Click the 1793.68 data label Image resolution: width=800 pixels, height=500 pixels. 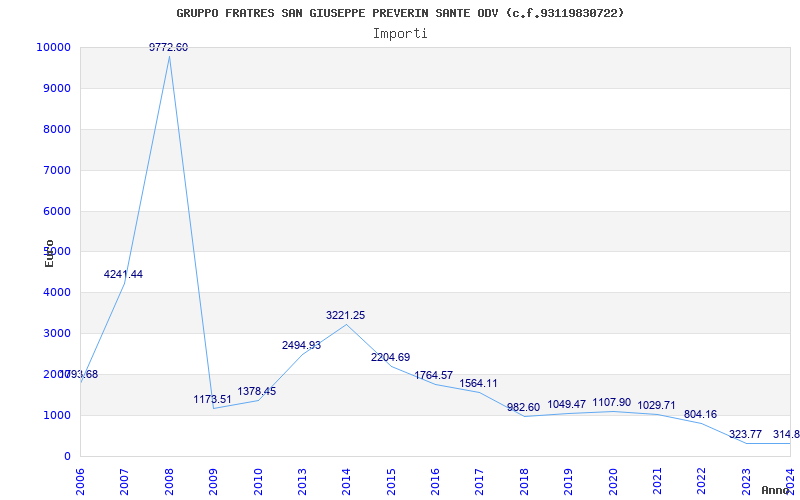point(79,374)
